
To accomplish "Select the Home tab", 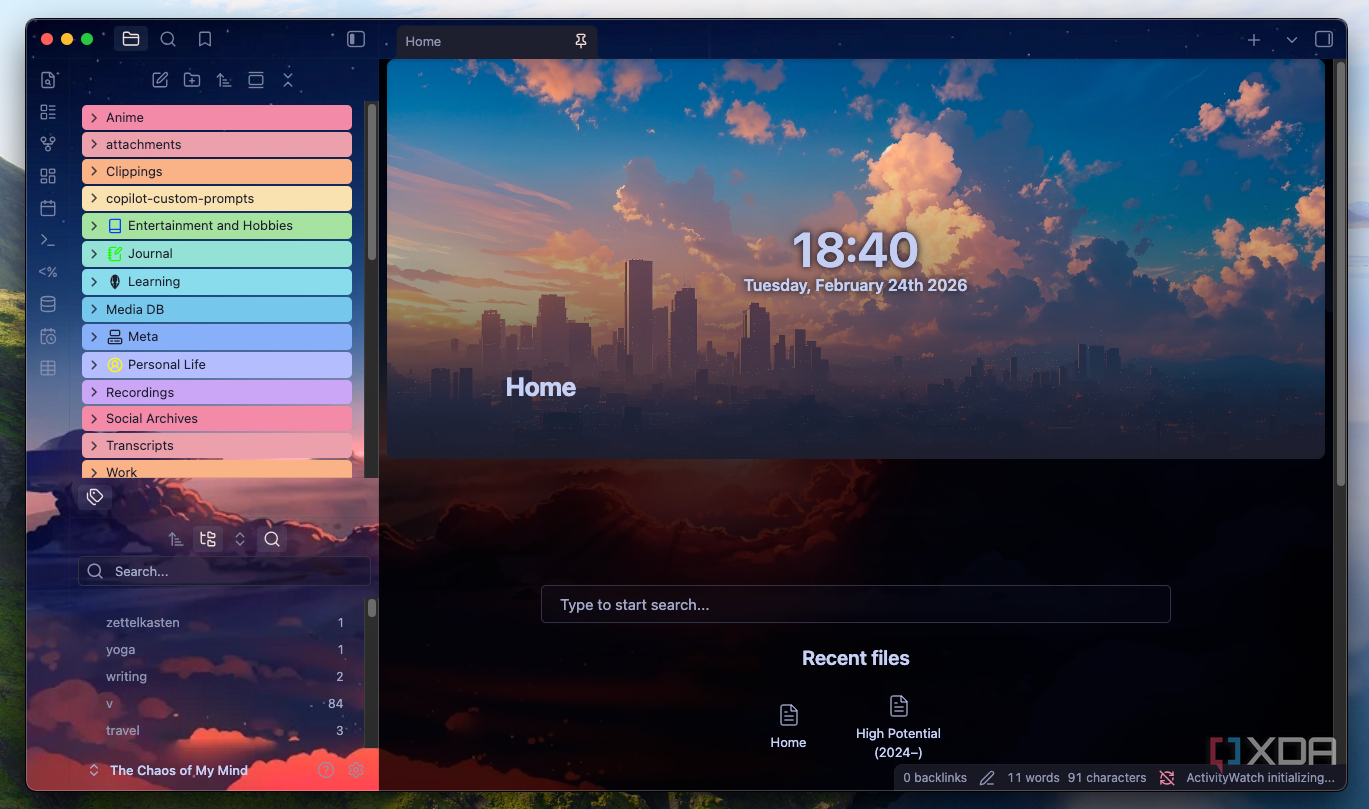I will pyautogui.click(x=497, y=41).
